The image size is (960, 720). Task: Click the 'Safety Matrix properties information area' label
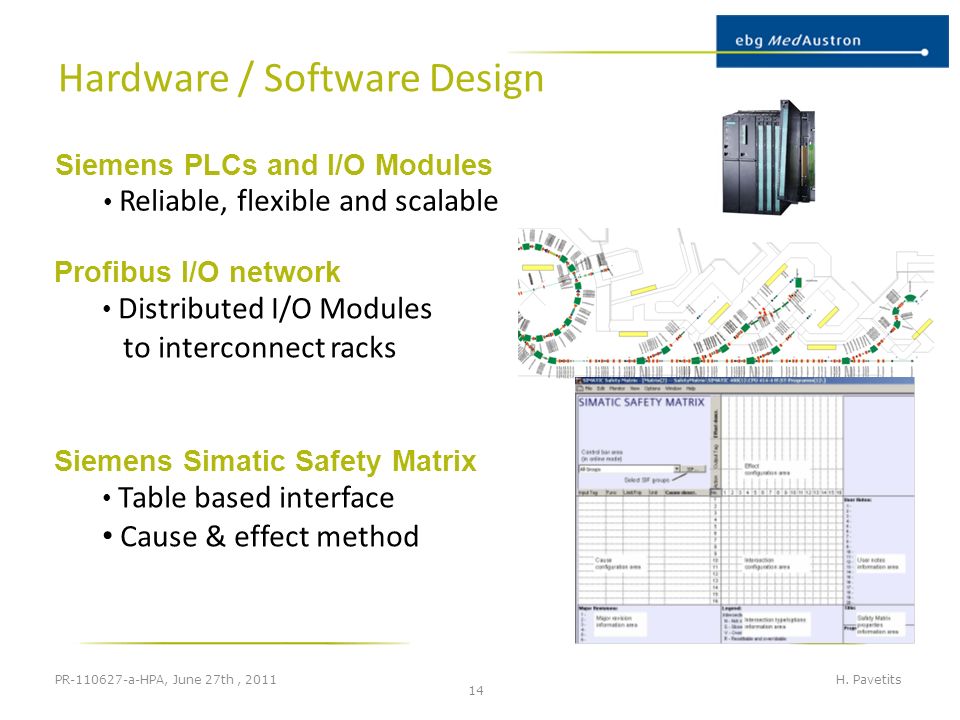[877, 624]
